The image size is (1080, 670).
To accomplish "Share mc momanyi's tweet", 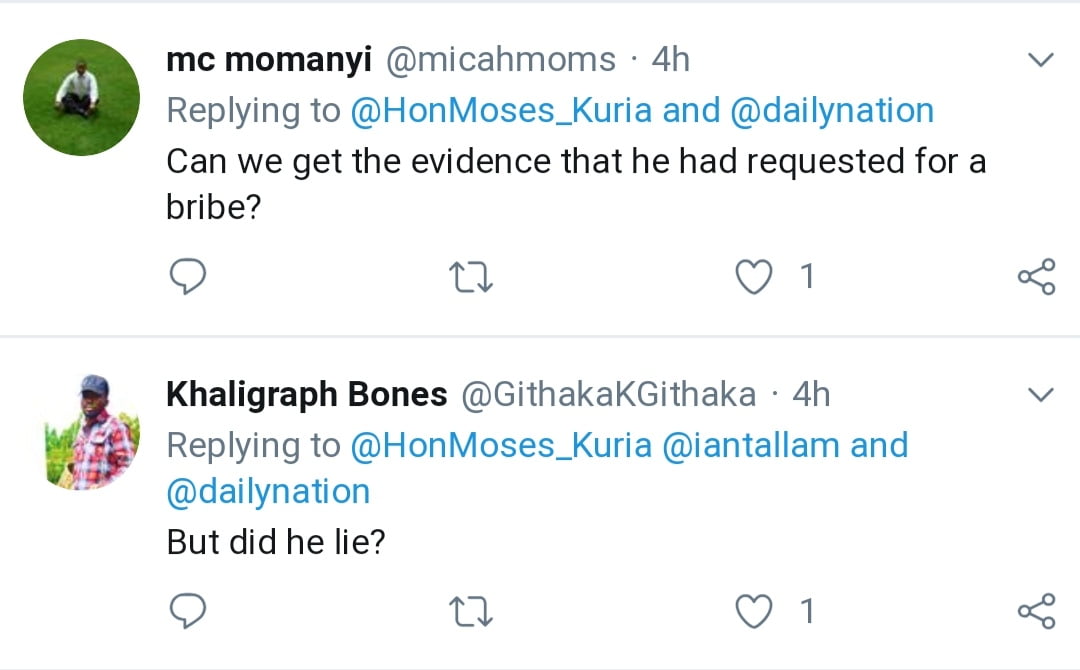I will pos(1036,276).
